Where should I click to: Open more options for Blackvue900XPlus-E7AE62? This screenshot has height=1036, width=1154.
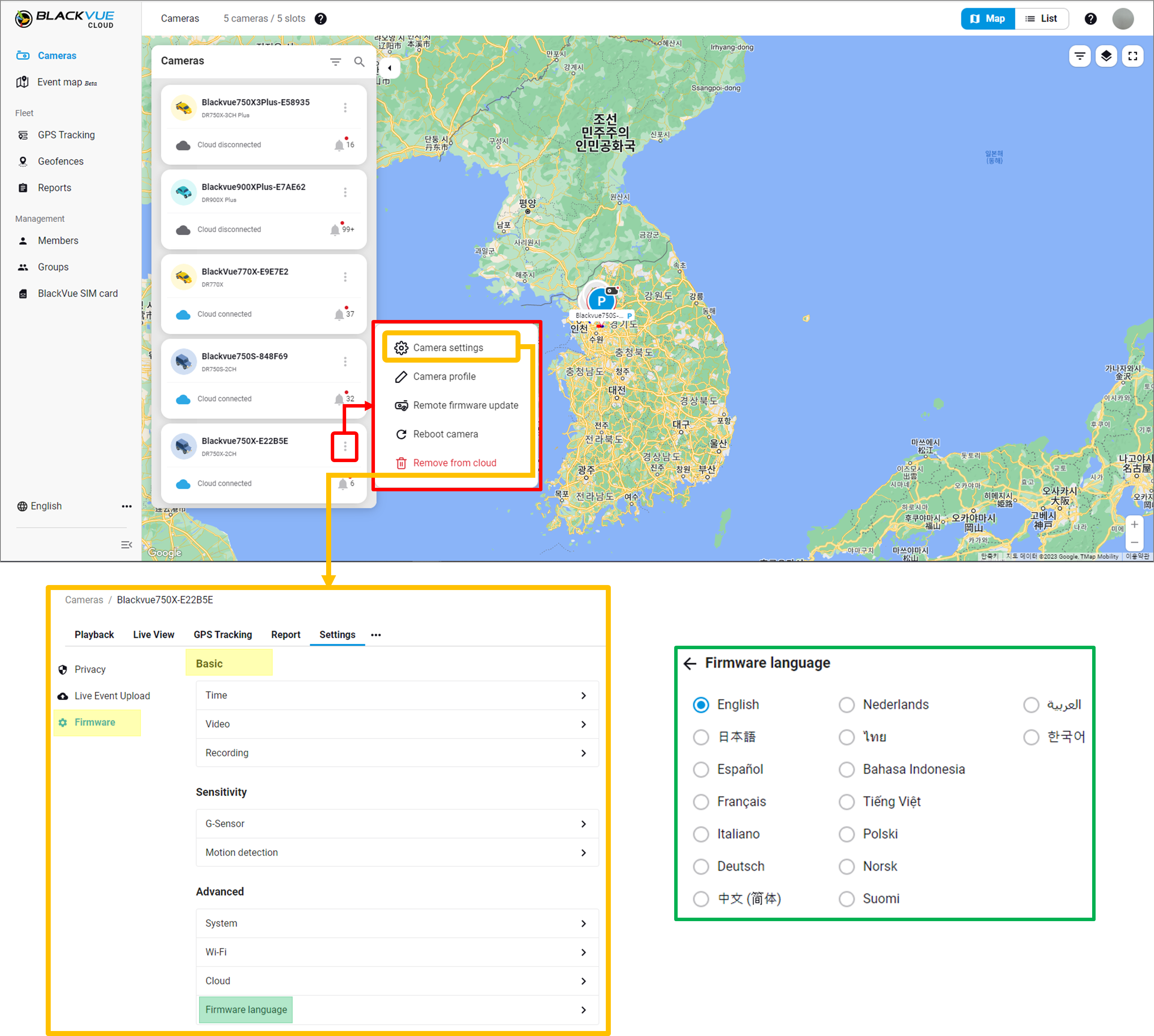[345, 192]
